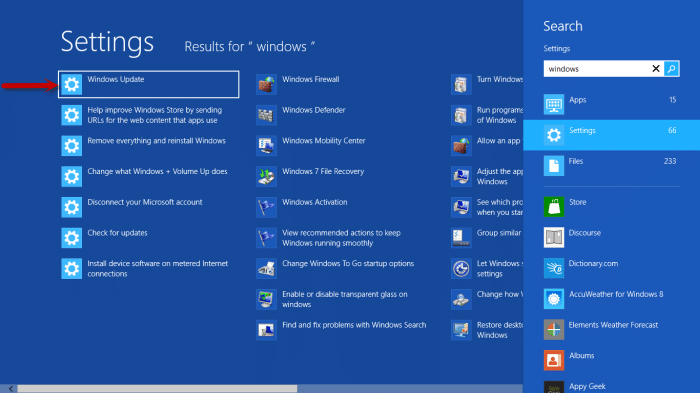
Task: Select the Settings search category
Action: tap(612, 135)
